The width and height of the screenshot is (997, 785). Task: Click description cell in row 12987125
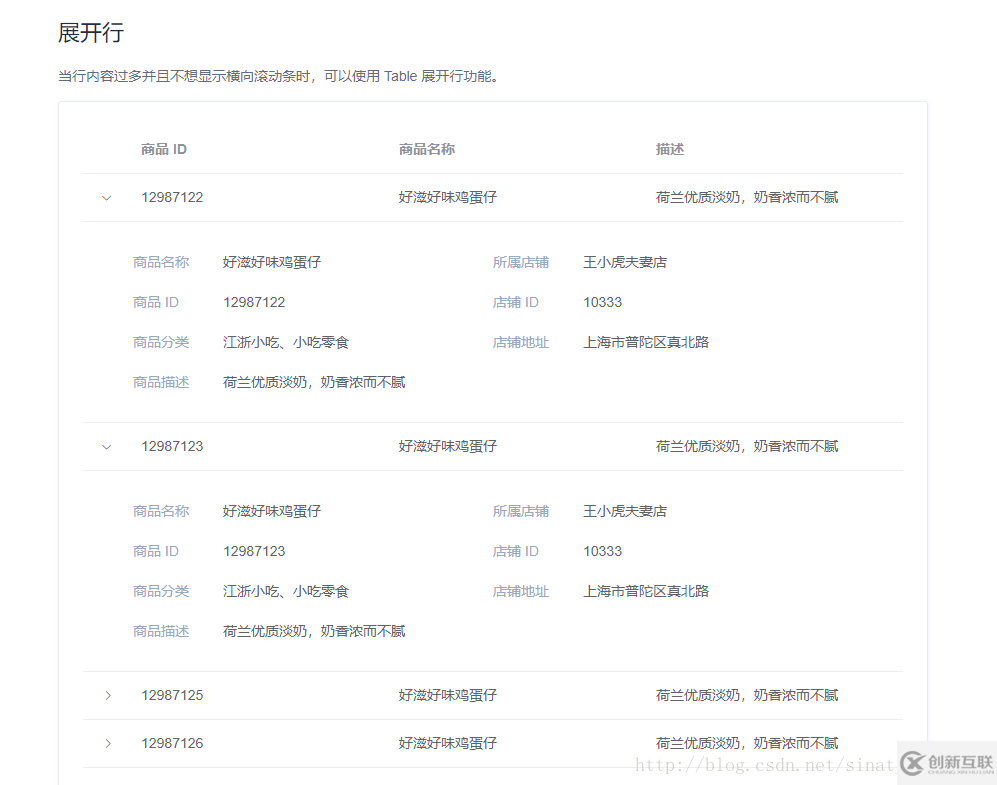click(x=747, y=695)
